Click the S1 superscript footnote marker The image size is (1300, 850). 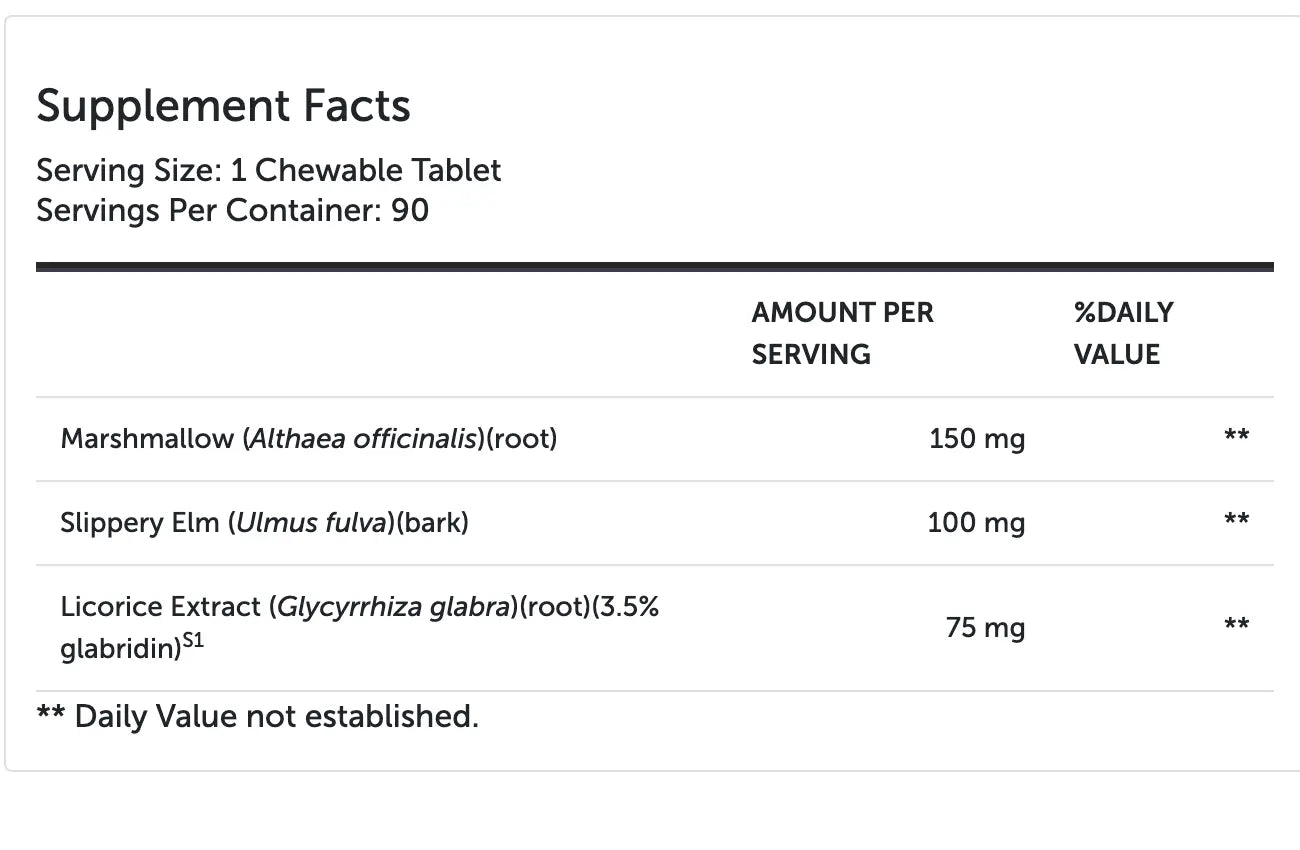point(193,642)
